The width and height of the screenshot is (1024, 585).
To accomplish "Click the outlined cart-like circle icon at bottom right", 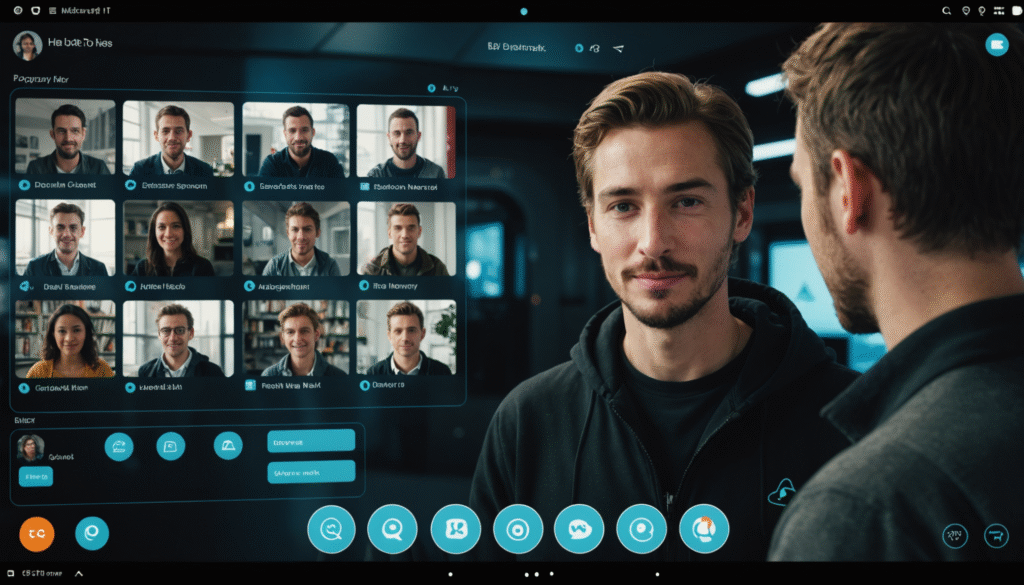I will (996, 536).
